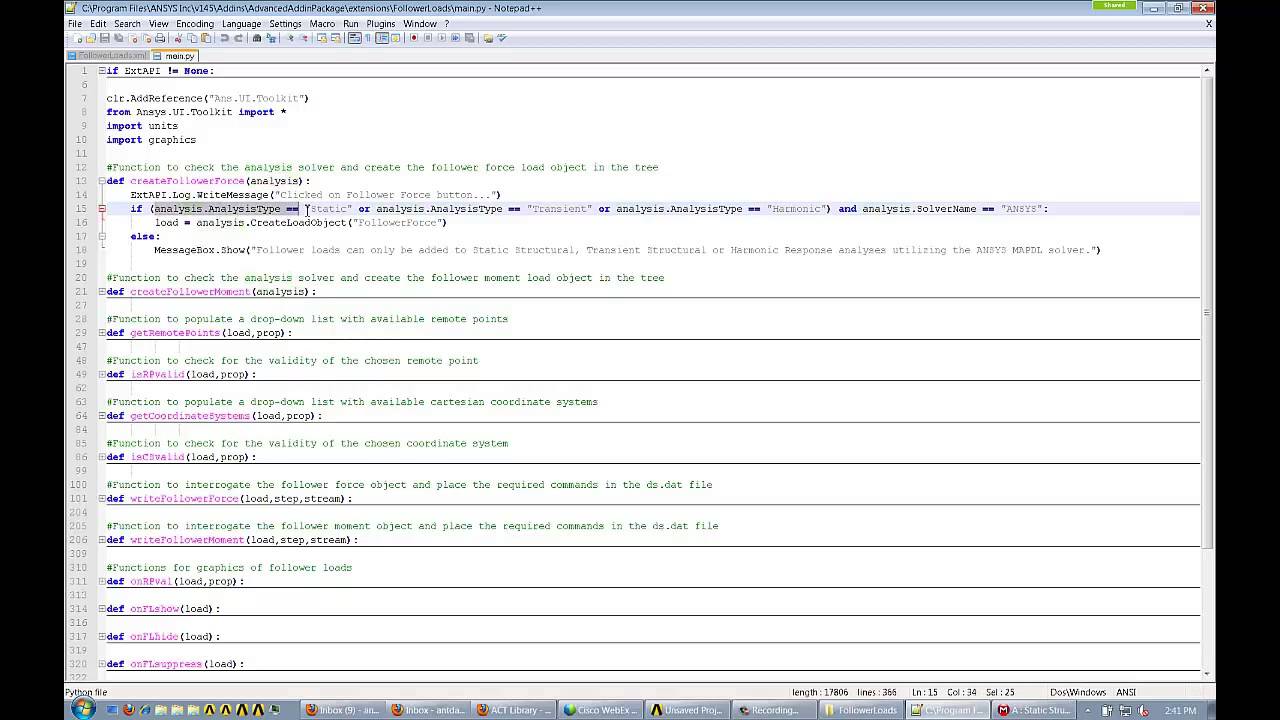Screen dimensions: 1280x720
Task: Open the Plugins menu
Action: tap(380, 23)
